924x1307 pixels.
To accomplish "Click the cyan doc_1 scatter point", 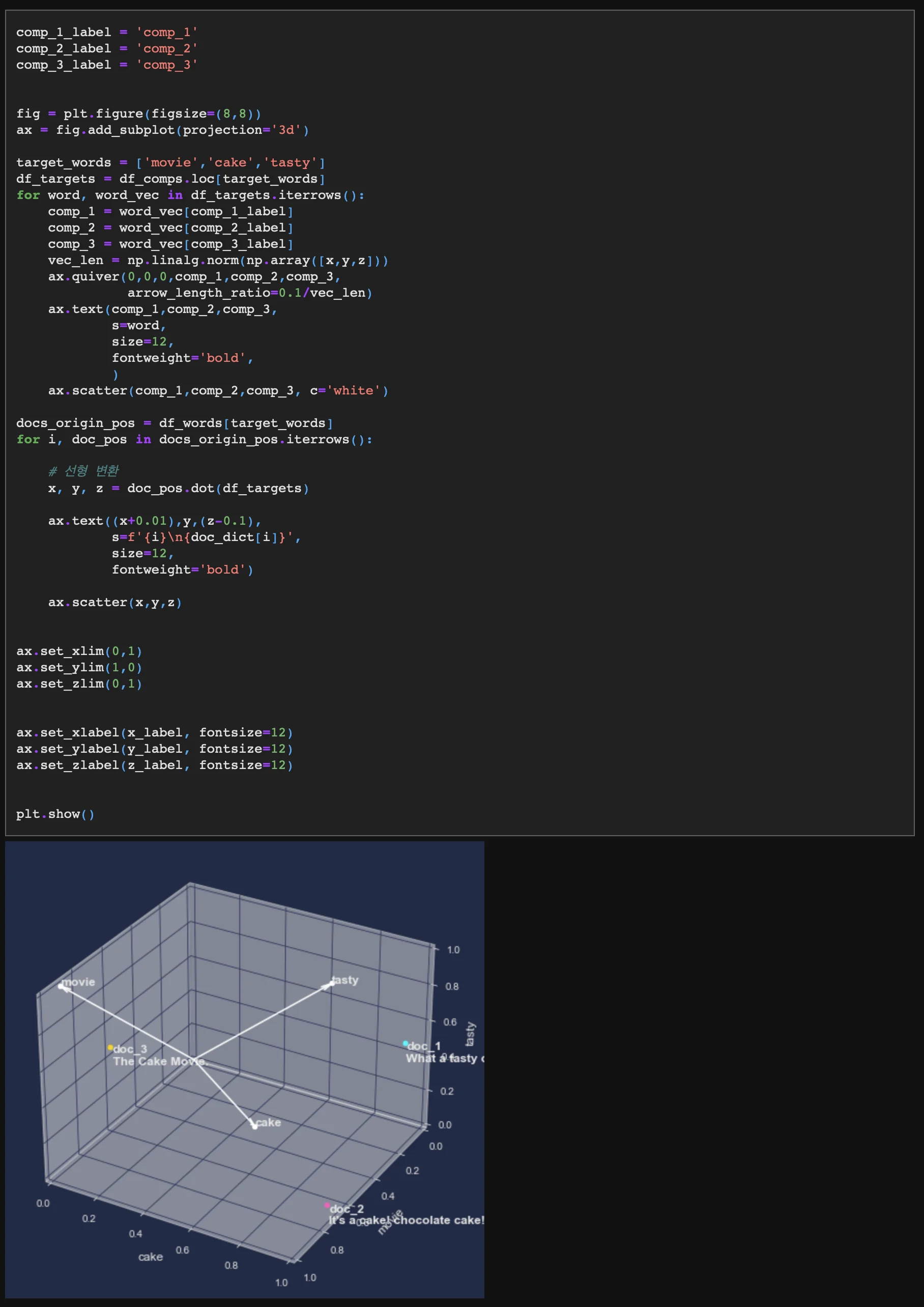I will 405,1043.
